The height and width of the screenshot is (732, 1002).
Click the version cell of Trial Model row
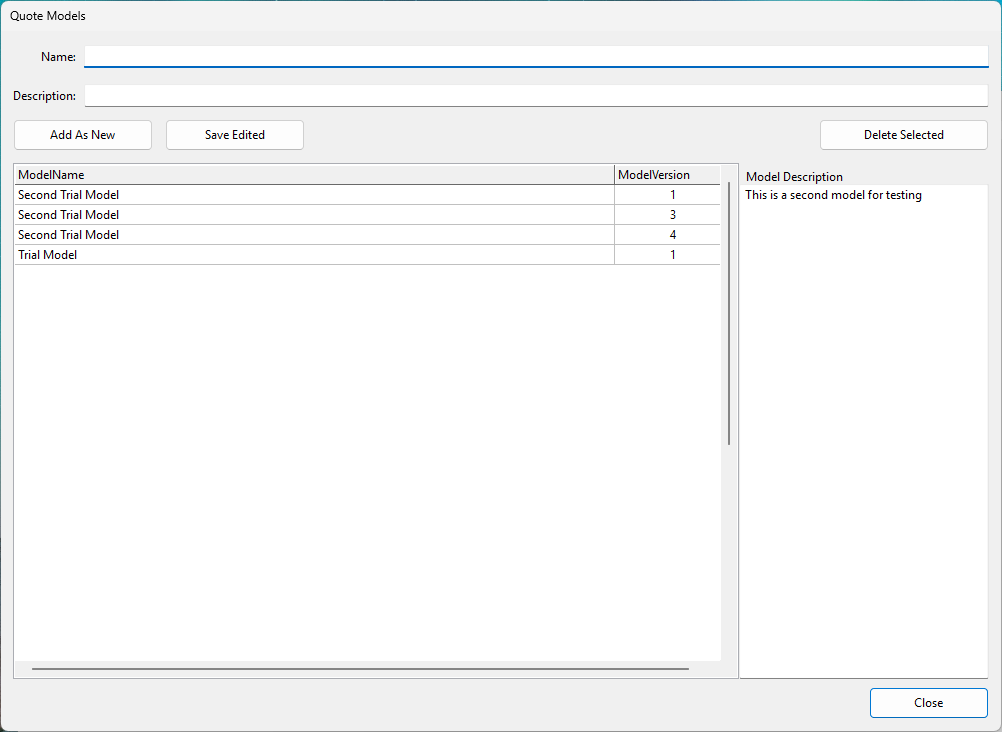click(672, 255)
